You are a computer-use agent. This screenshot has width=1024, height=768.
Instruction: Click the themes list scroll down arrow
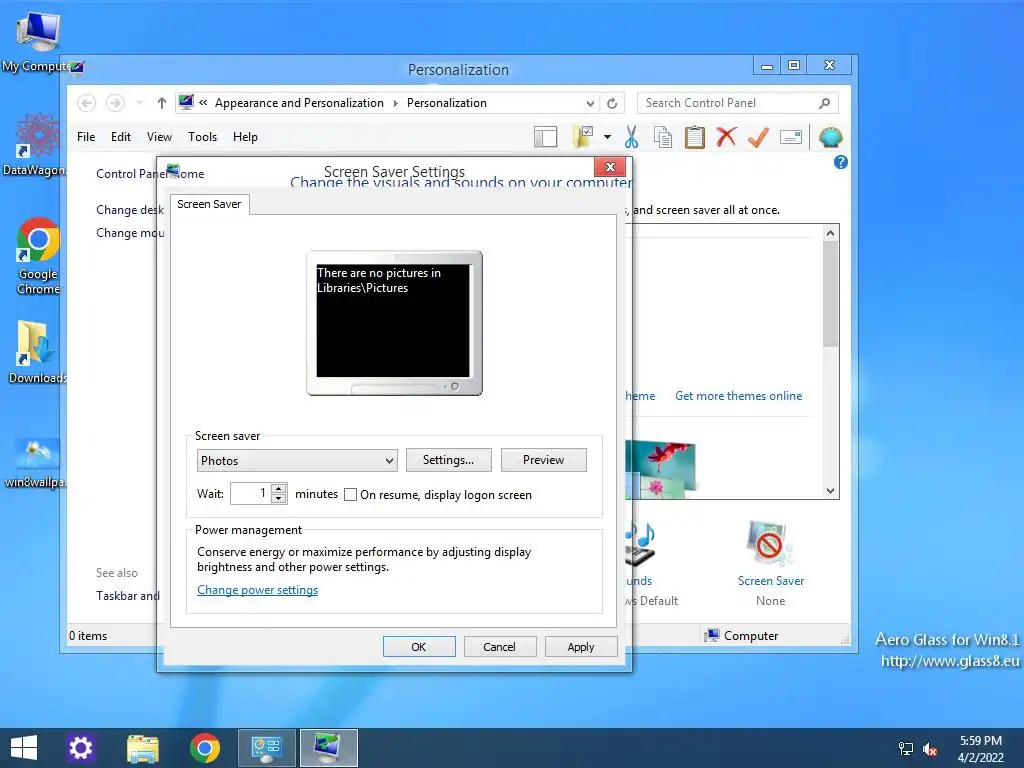point(830,491)
